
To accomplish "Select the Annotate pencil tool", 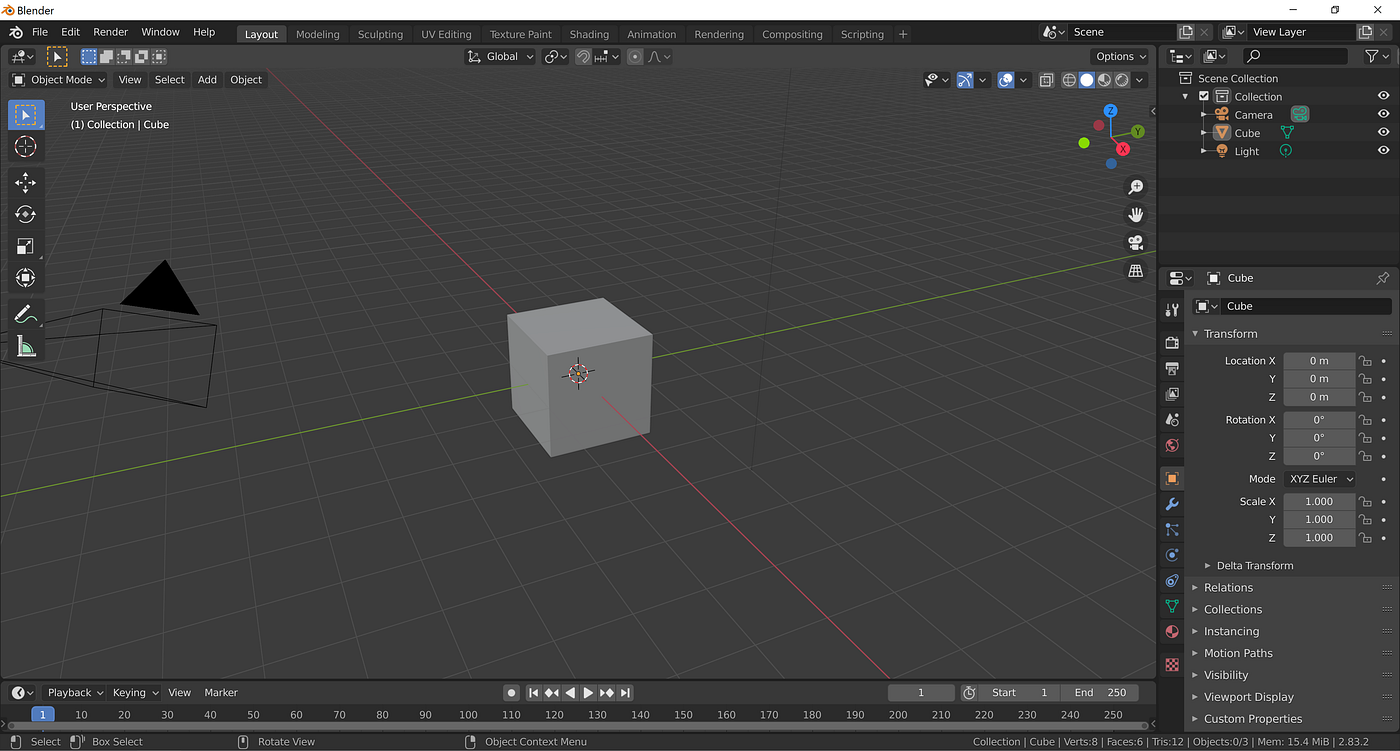I will (26, 314).
